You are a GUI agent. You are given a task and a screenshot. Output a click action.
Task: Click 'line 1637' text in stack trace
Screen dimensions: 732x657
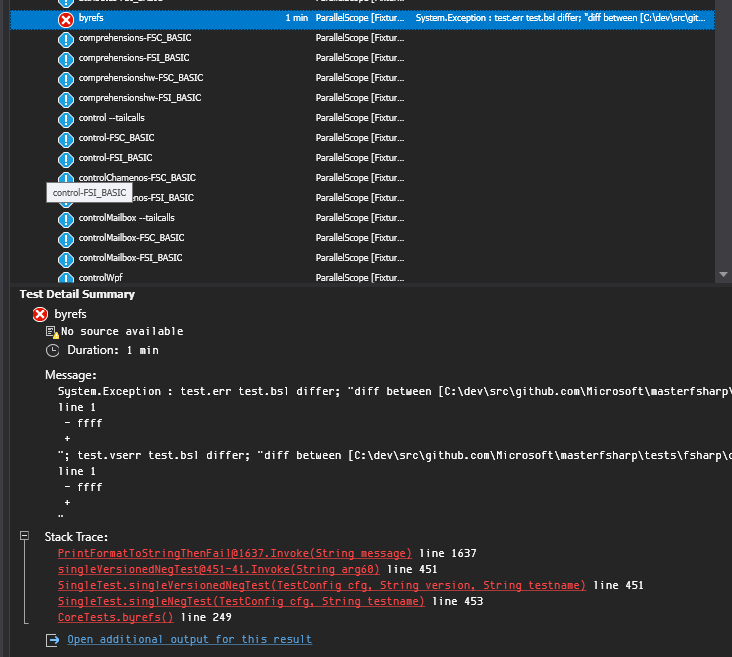(x=448, y=553)
